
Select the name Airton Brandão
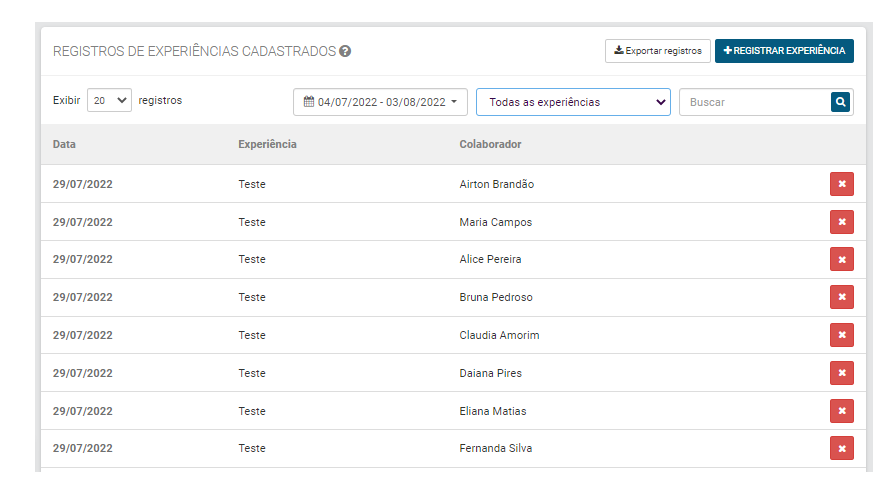(x=497, y=184)
